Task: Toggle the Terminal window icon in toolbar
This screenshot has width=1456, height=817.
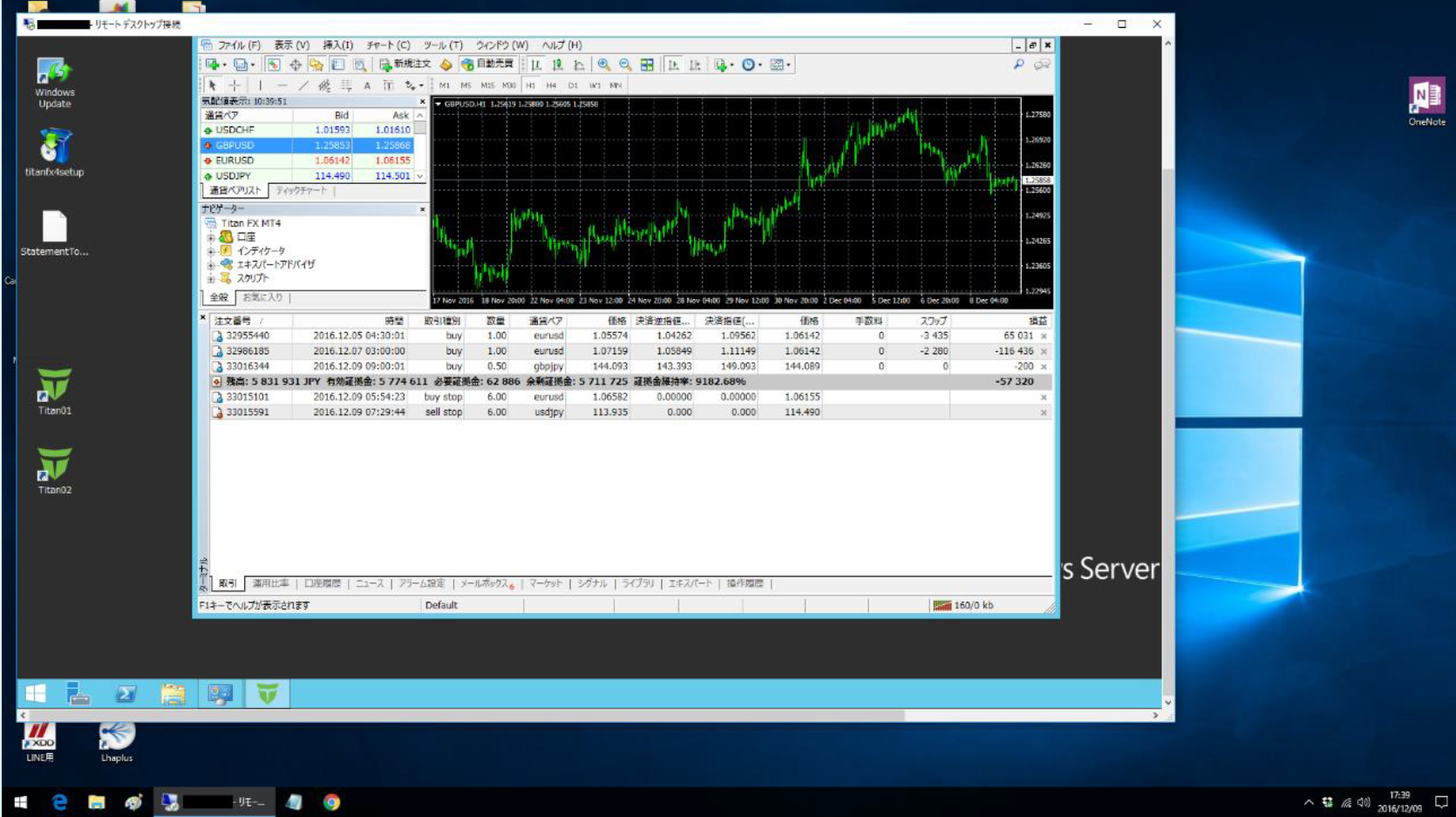Action: tap(337, 65)
